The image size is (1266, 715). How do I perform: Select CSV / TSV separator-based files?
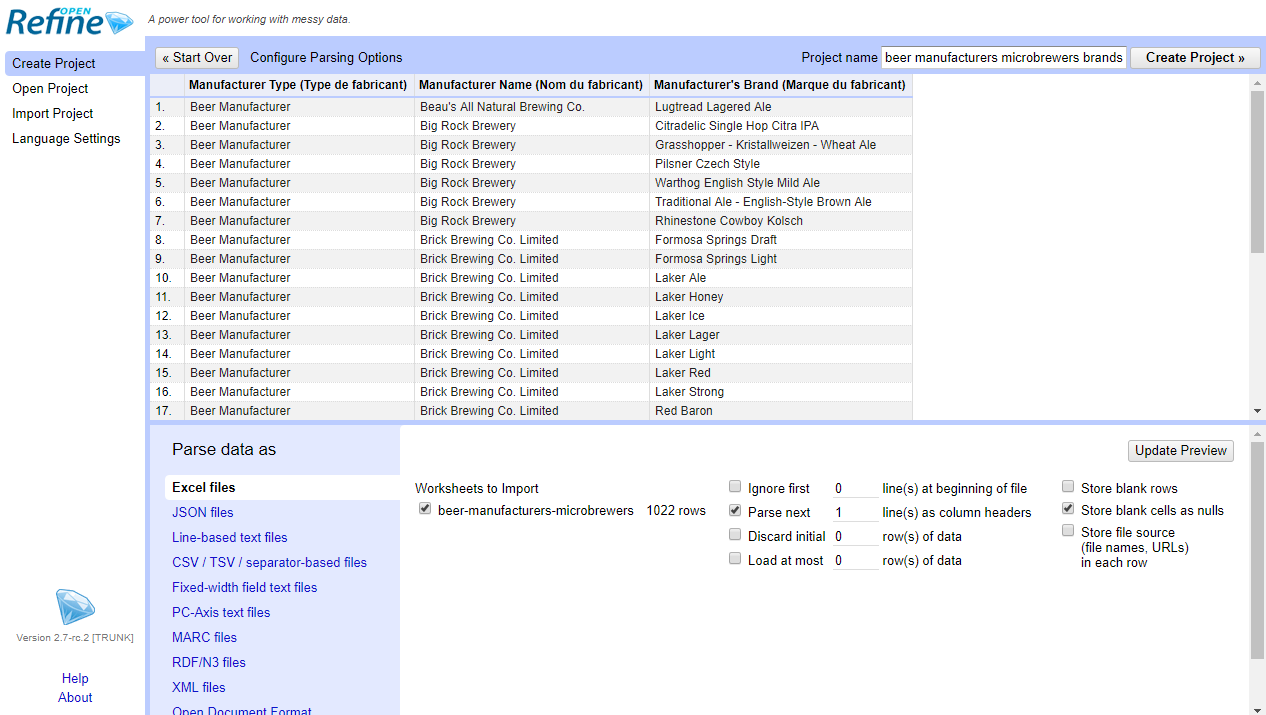click(269, 562)
